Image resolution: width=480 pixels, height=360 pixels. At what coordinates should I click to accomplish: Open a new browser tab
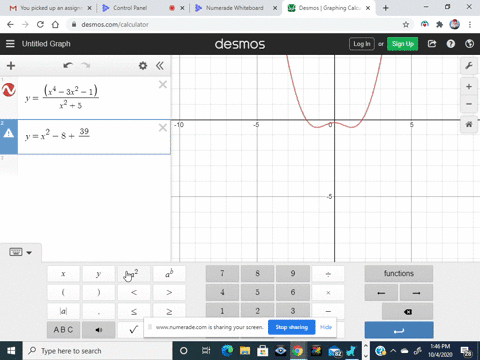[386, 8]
